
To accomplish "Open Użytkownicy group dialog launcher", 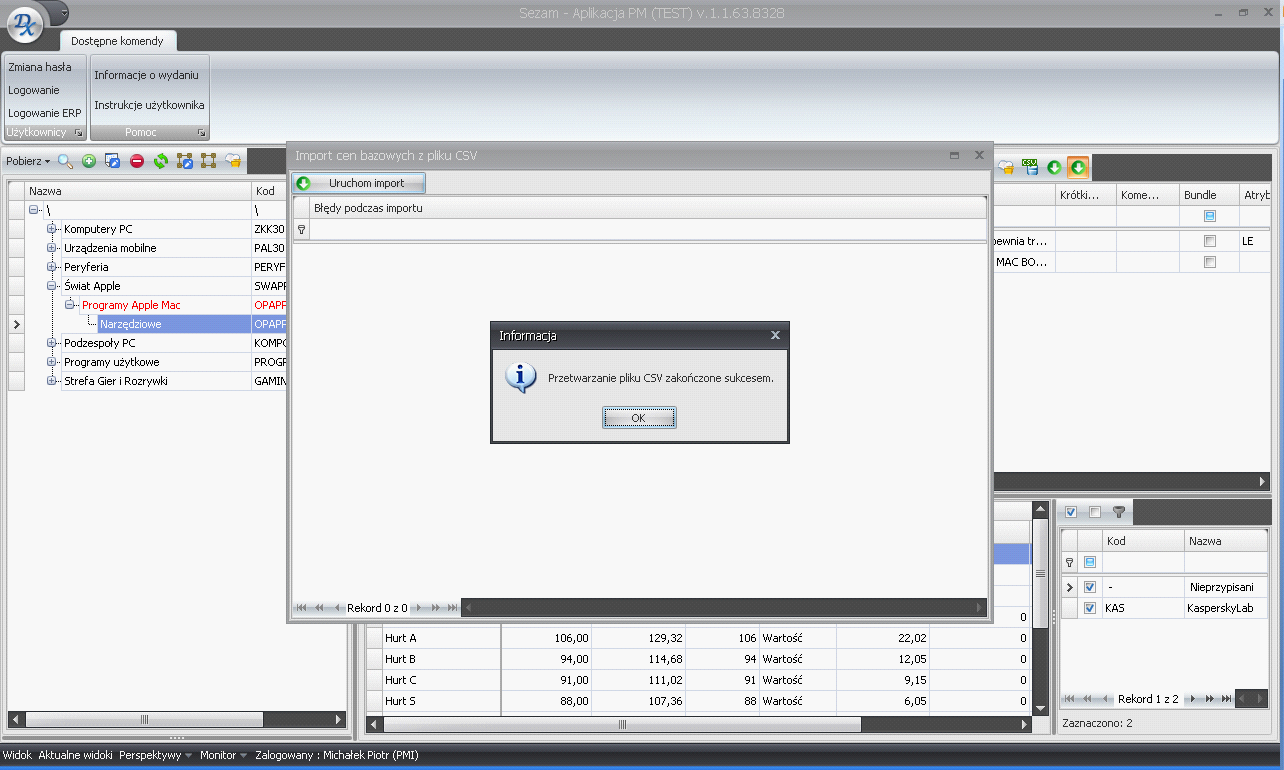I will click(78, 132).
